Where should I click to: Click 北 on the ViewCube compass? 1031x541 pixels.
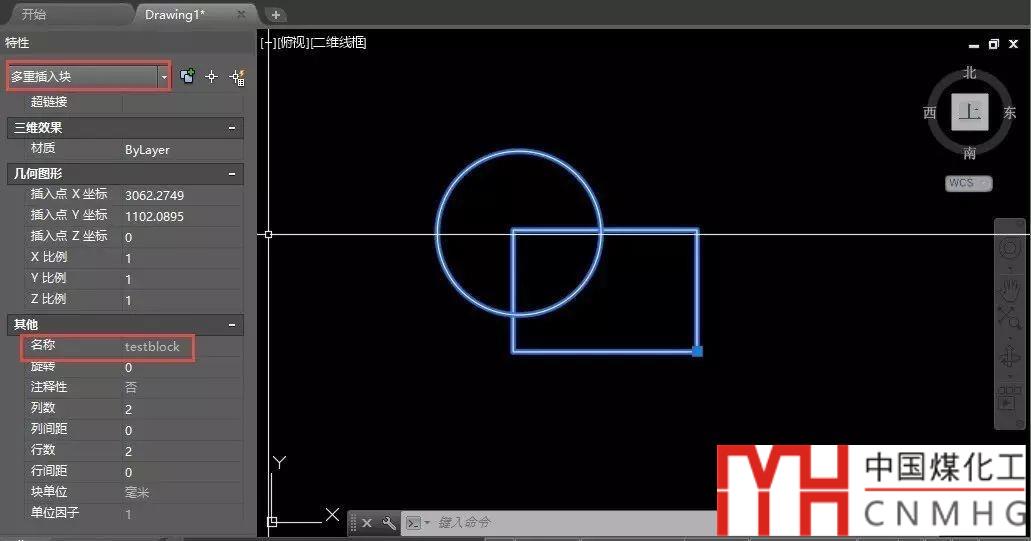click(x=970, y=72)
